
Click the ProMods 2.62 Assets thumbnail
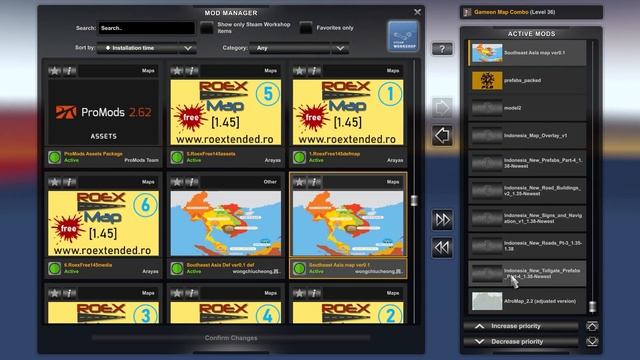tap(103, 112)
